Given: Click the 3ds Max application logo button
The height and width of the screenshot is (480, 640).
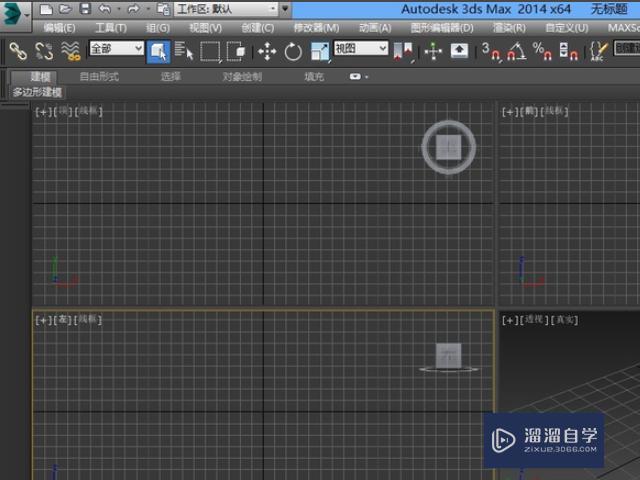Looking at the screenshot, I should coord(15,14).
